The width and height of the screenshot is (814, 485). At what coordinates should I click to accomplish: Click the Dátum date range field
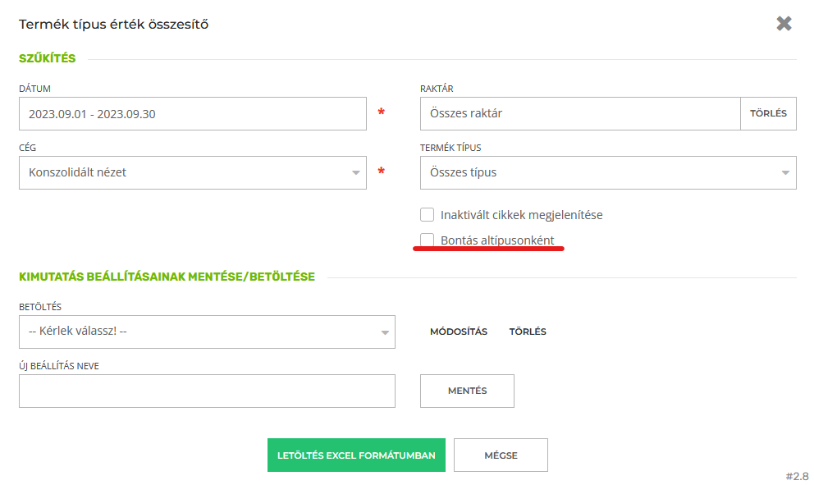coord(193,114)
